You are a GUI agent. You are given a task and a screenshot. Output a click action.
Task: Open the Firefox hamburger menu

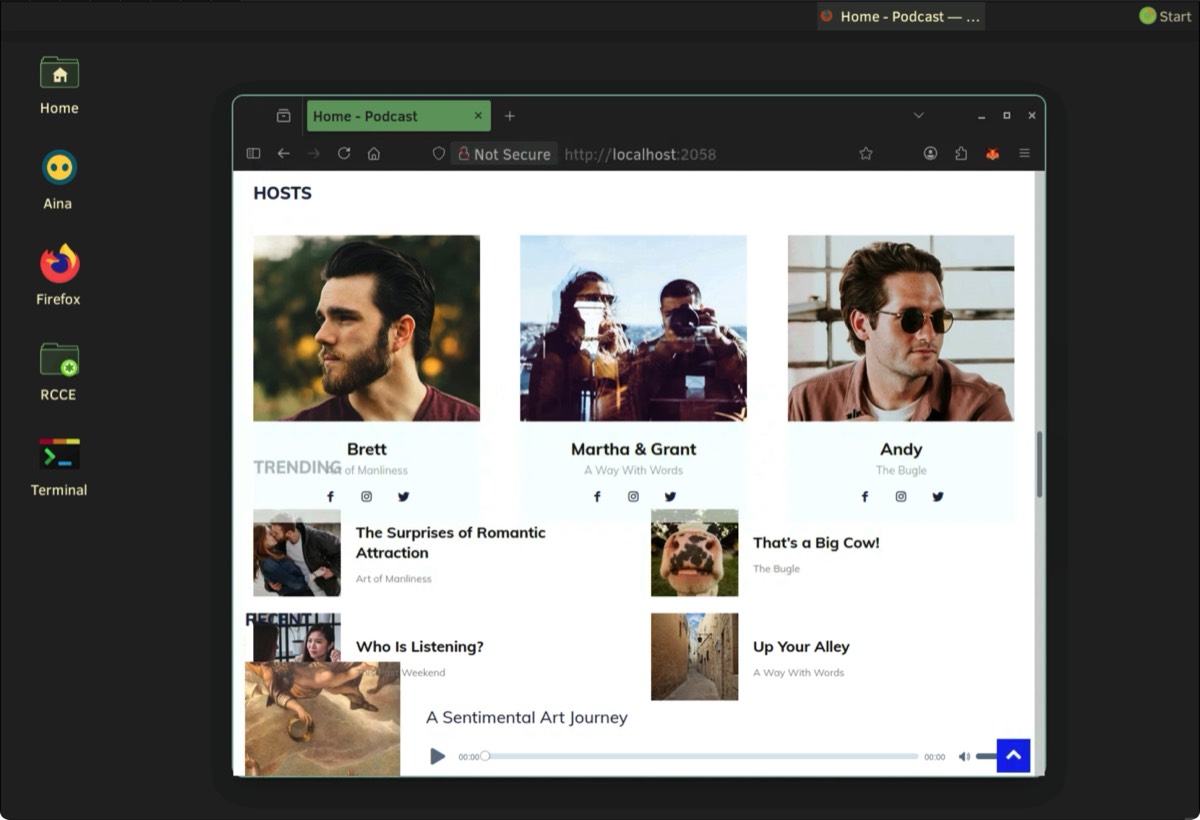1024,154
